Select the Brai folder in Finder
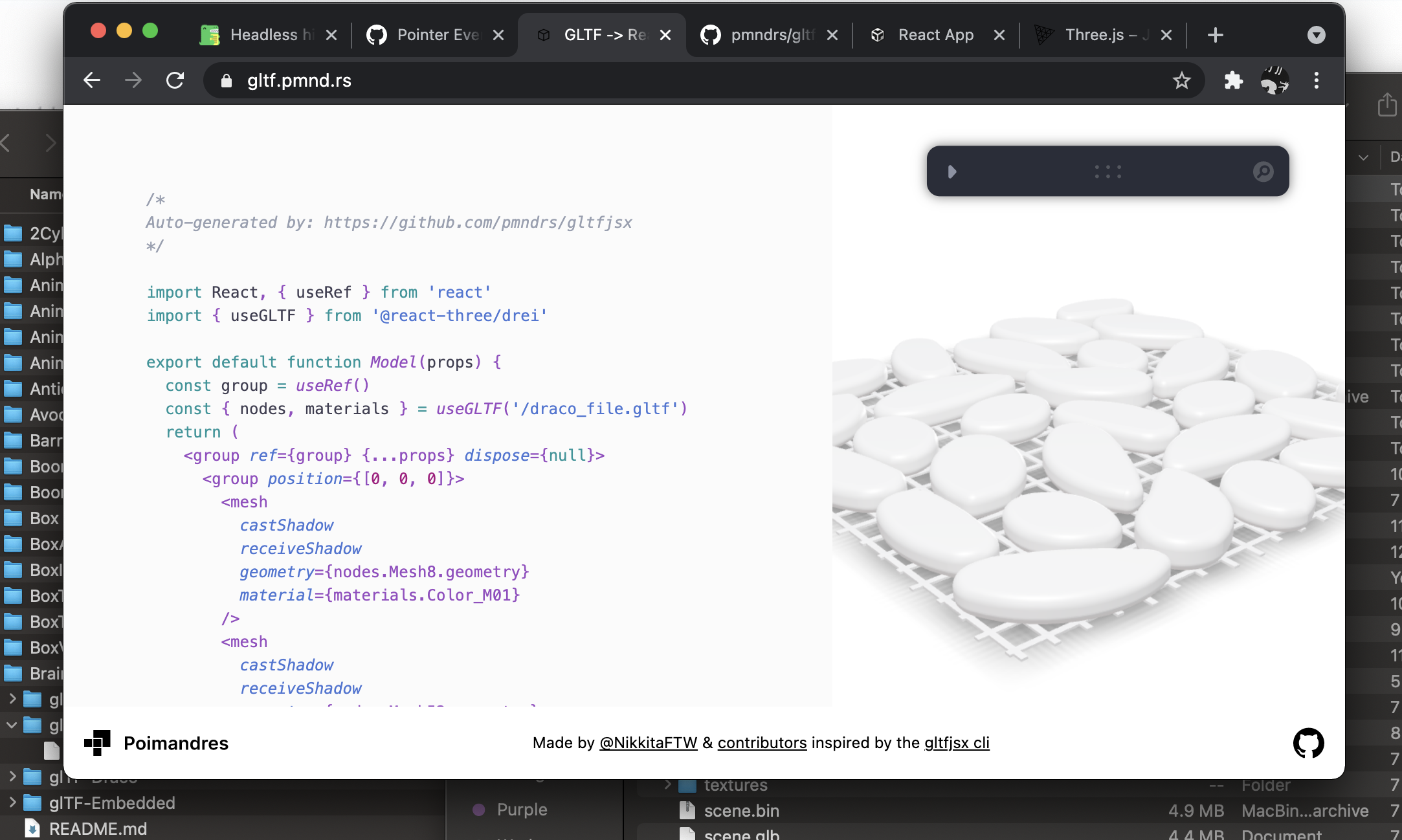Screen dimensions: 1402x840 (x=32, y=673)
